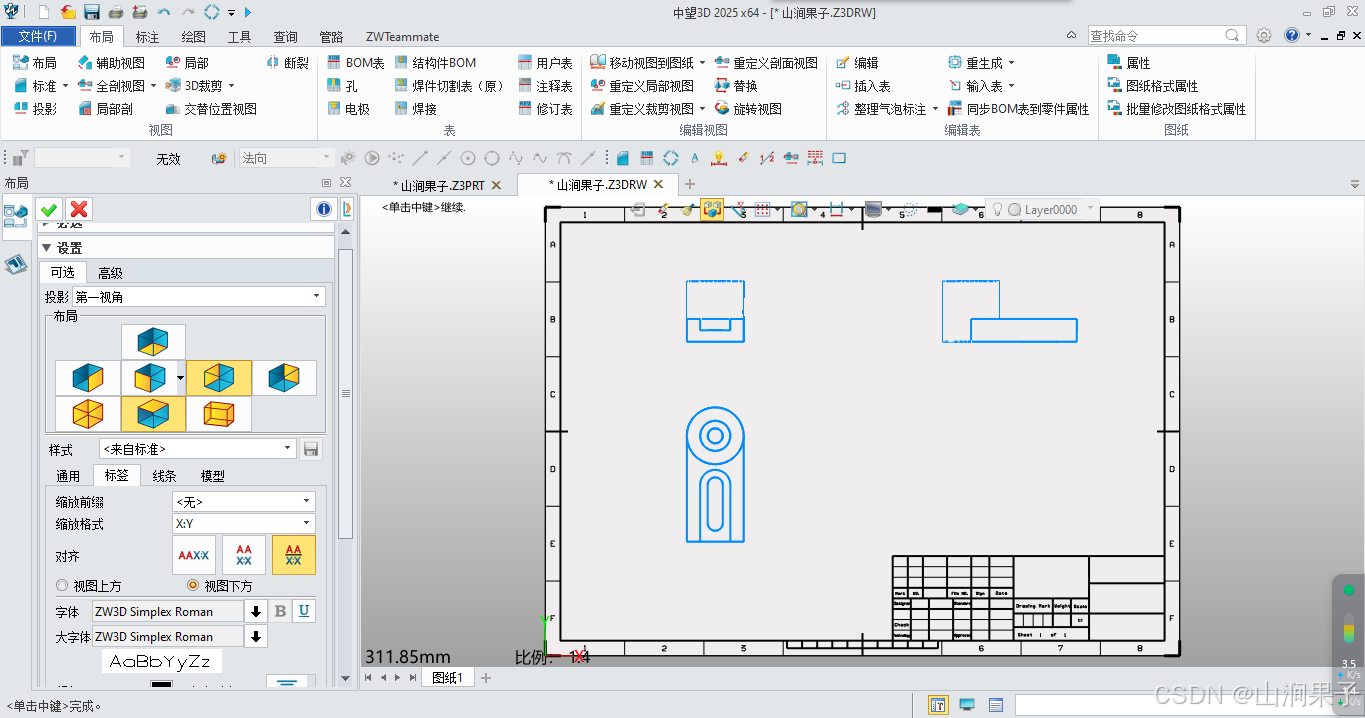Click the 焊接 weld table tool

point(415,109)
